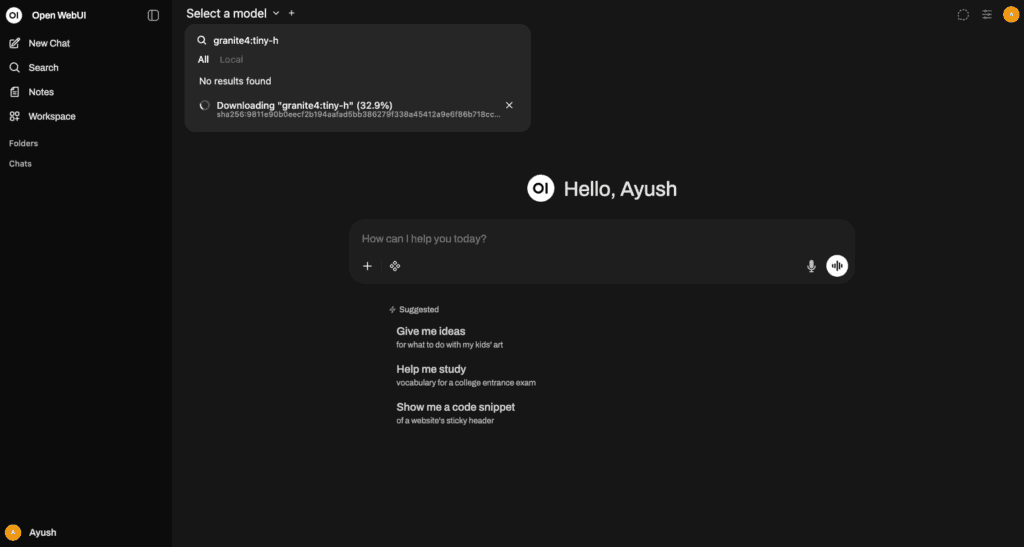Toggle temporary chat icon at top right
Screen dimensions: 1024x547
coord(963,15)
